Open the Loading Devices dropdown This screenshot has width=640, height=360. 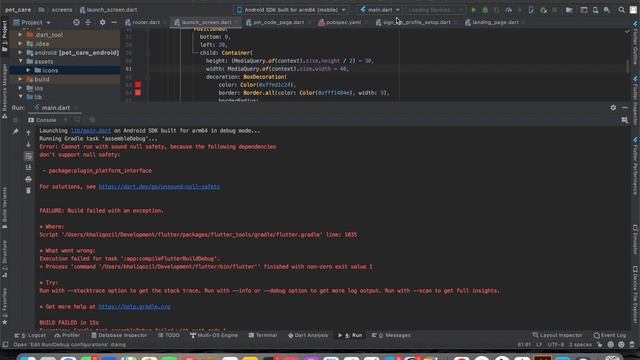pos(435,10)
